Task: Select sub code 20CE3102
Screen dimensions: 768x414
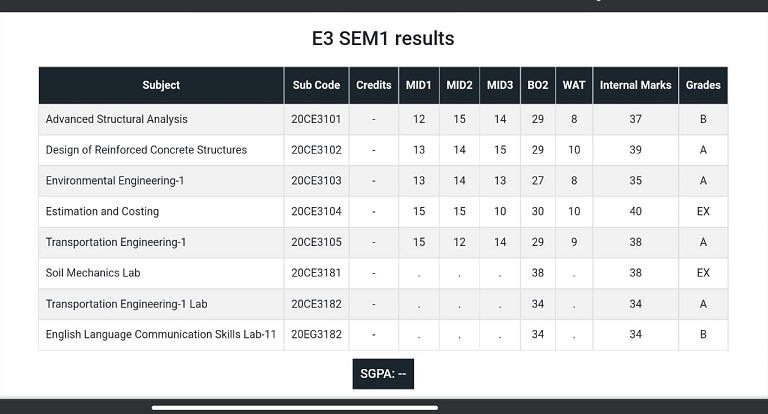Action: [x=316, y=150]
